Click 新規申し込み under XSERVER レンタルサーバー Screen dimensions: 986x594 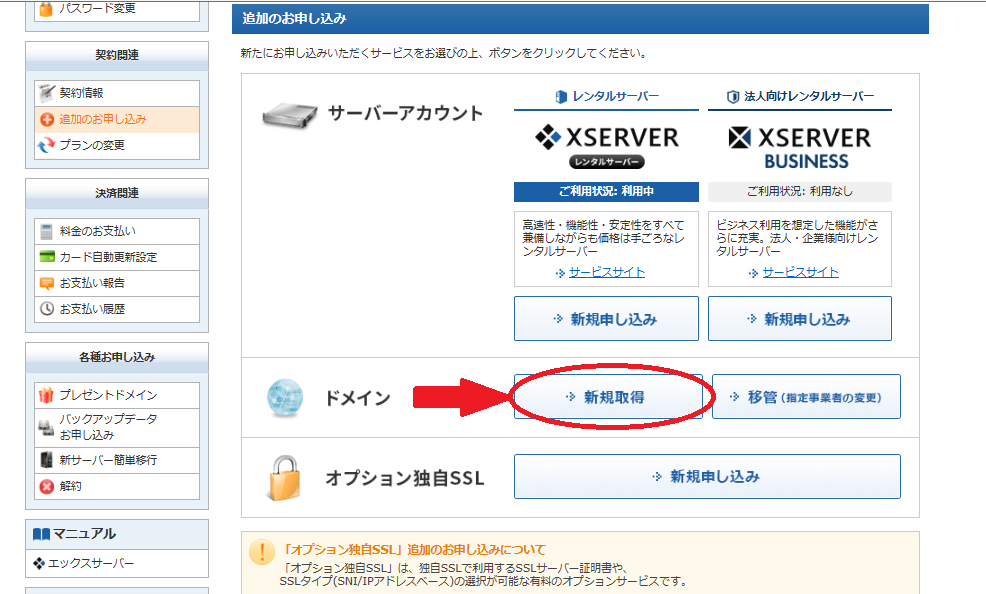tap(605, 319)
